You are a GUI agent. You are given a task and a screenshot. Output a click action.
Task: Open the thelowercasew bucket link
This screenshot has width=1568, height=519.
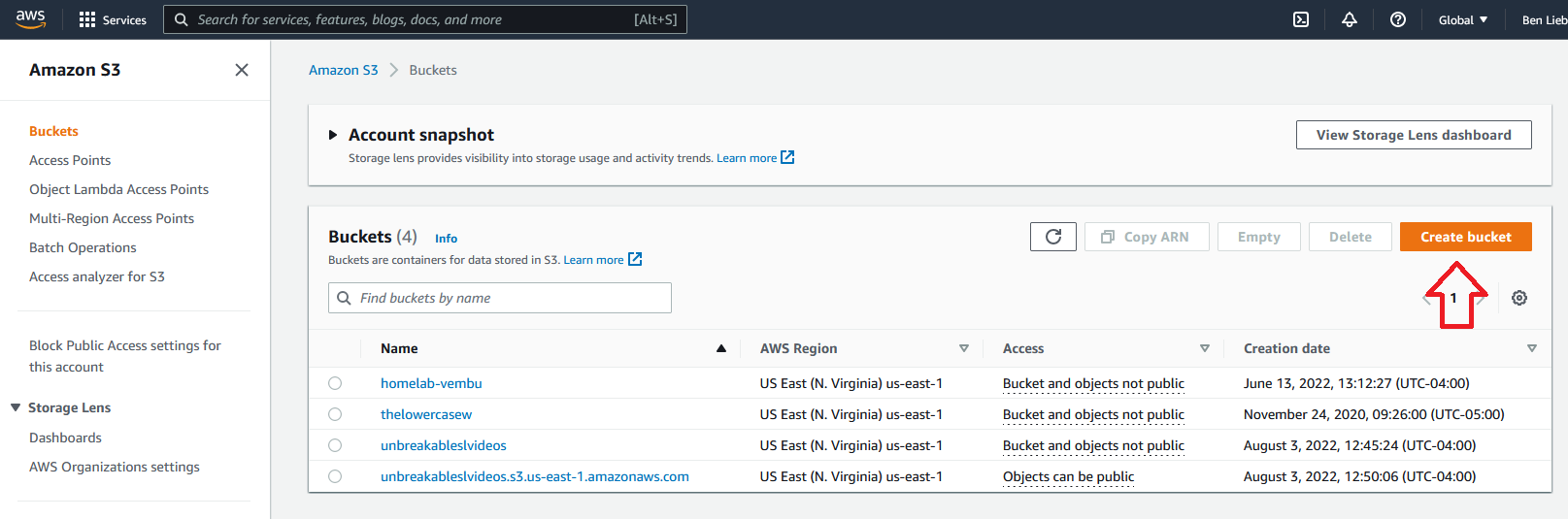point(426,414)
